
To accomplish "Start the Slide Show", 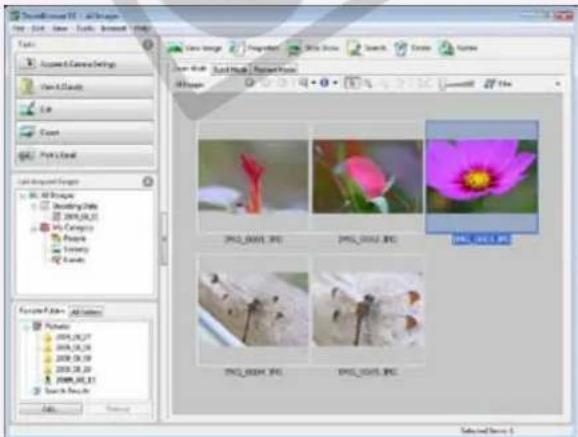I will tap(313, 48).
